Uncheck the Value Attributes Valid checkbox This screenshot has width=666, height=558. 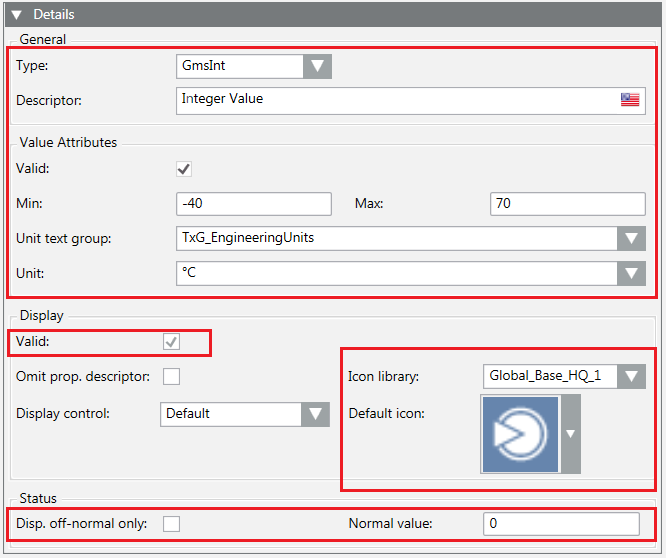click(184, 169)
